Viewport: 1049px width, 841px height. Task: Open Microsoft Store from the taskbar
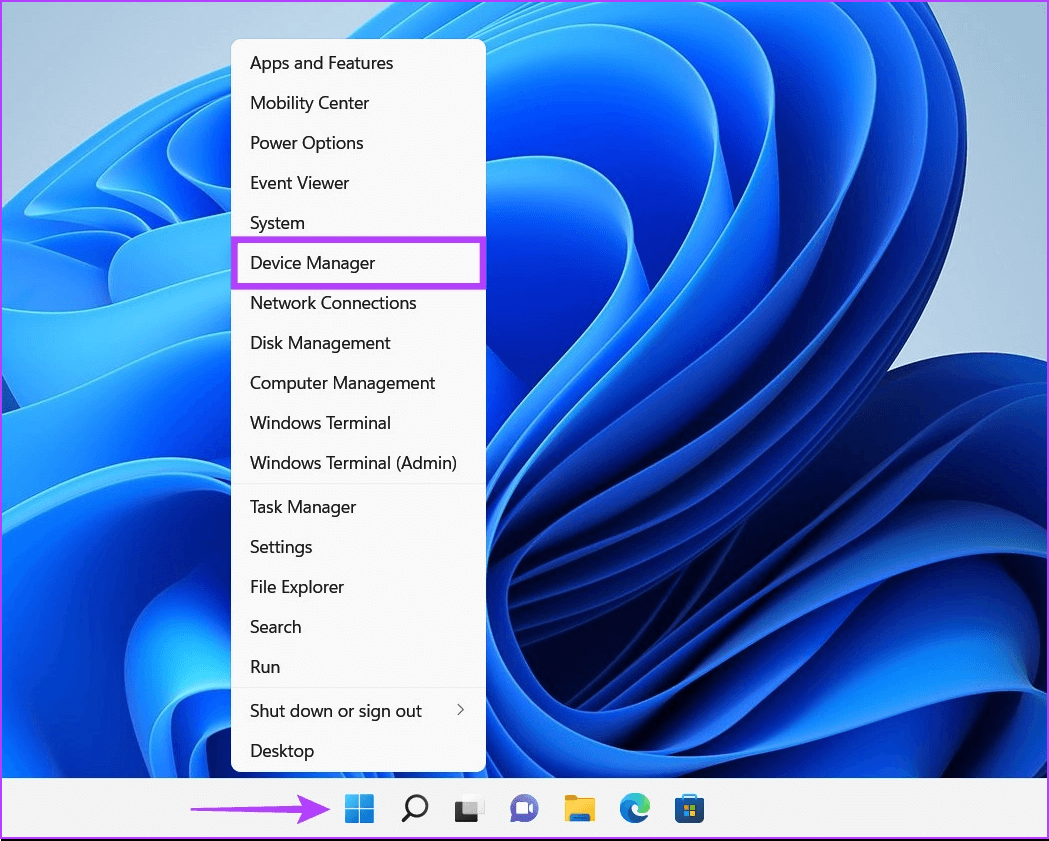coord(689,808)
